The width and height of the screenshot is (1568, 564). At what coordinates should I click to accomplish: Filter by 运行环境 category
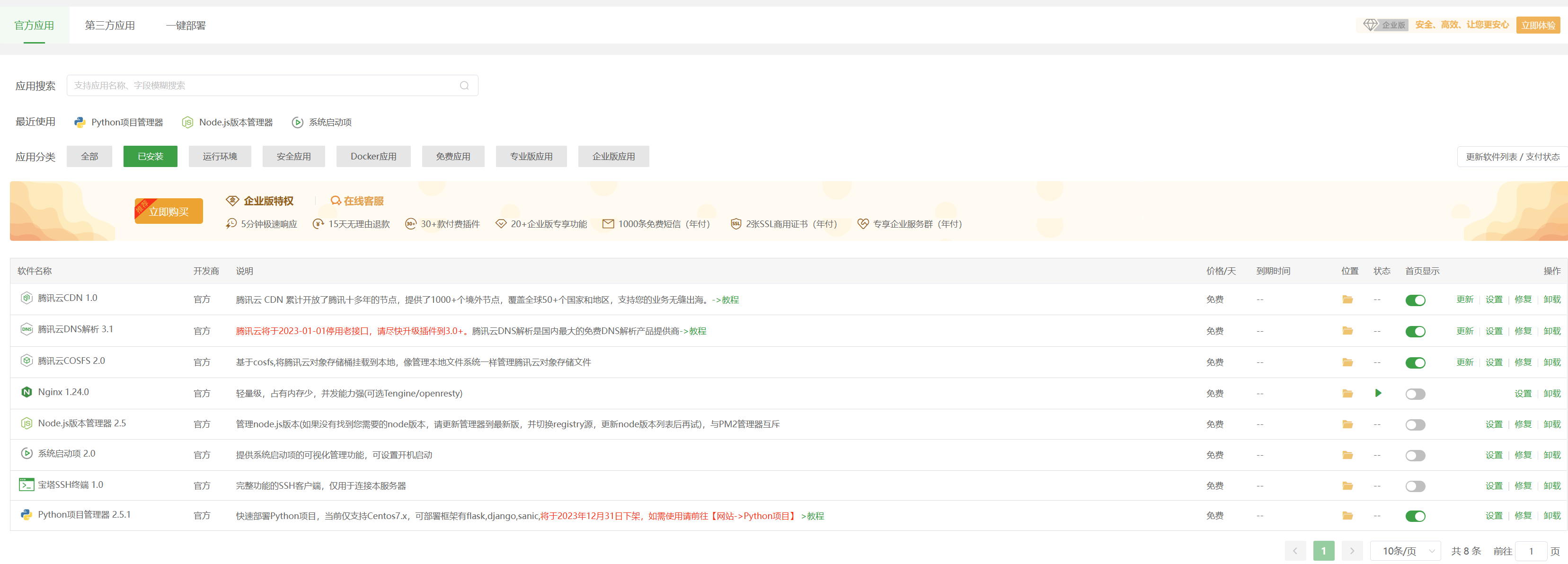coord(220,156)
